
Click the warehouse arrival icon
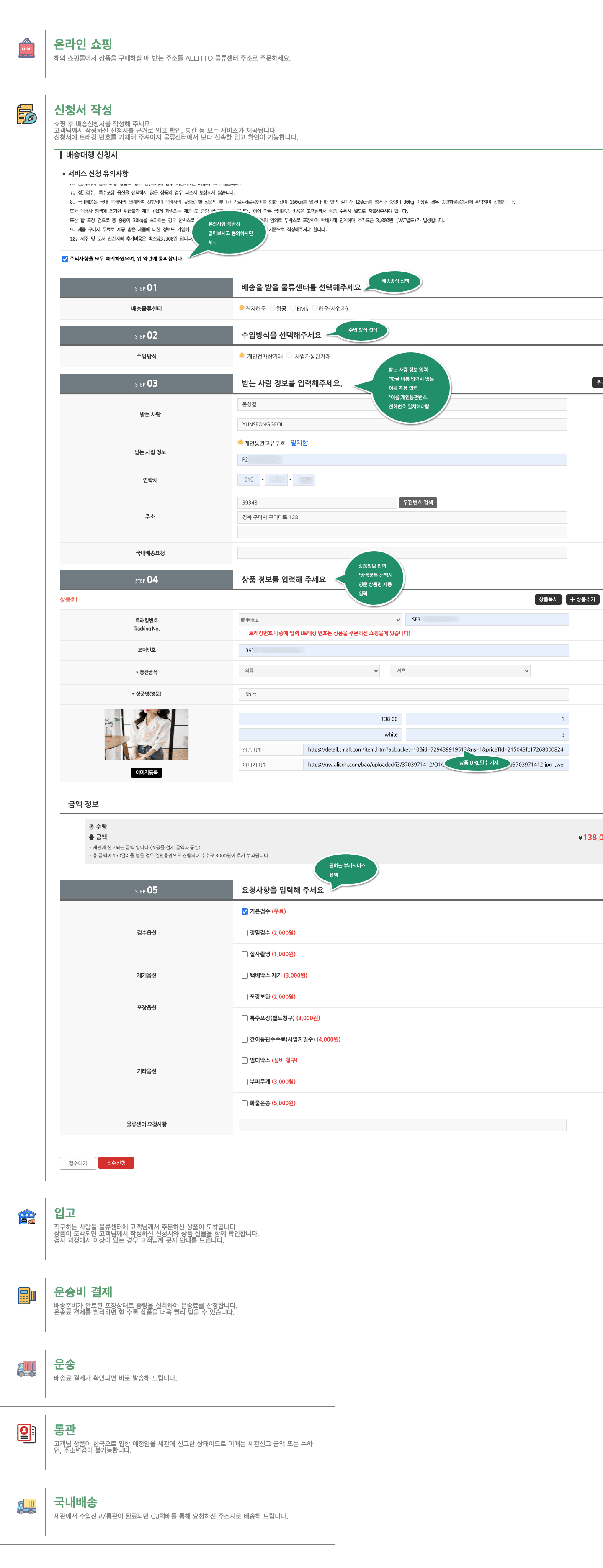[x=26, y=1216]
